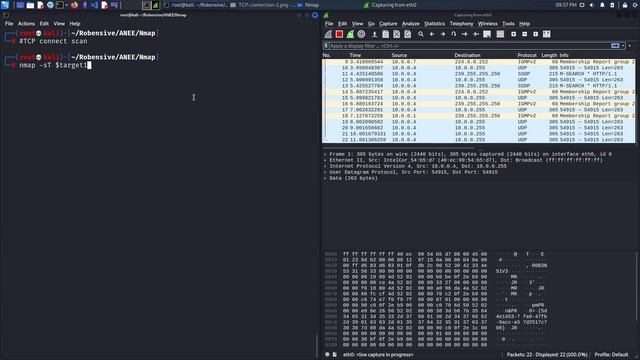Open a capture file from Wireshark toolbar
Screen dimensions: 640x360
(x=374, y=34)
